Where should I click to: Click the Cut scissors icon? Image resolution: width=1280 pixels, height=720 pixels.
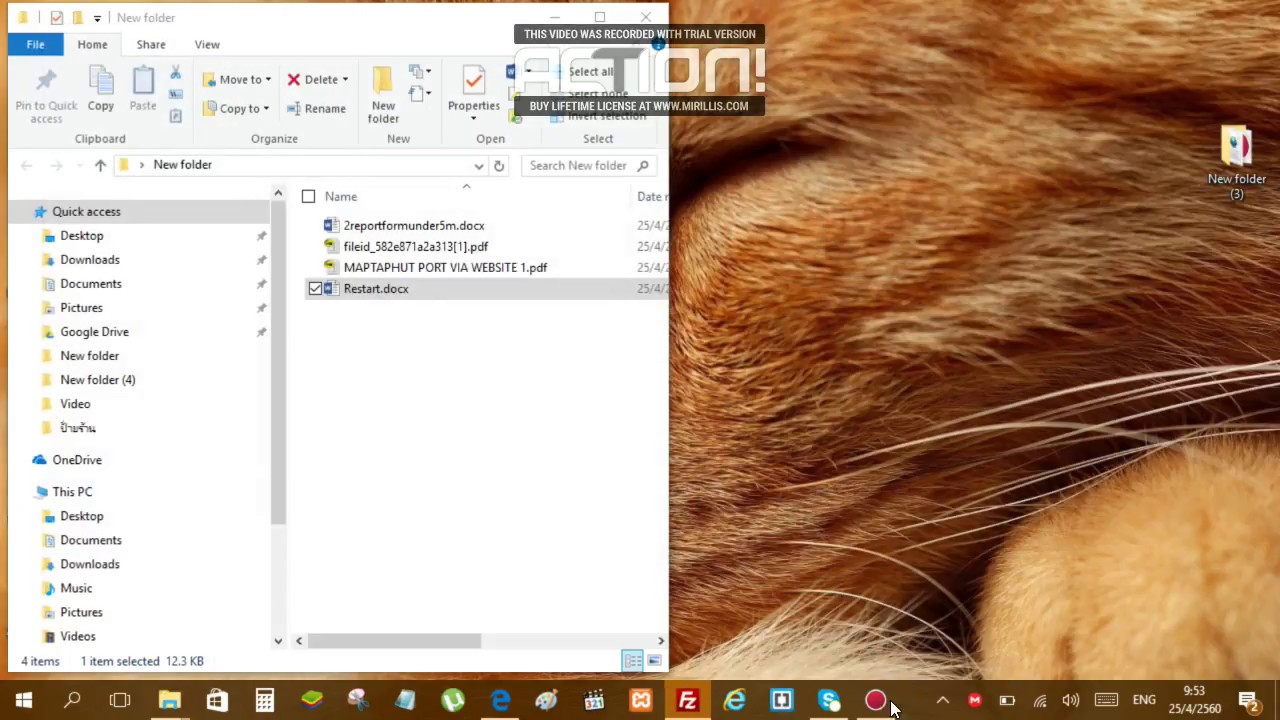[175, 73]
